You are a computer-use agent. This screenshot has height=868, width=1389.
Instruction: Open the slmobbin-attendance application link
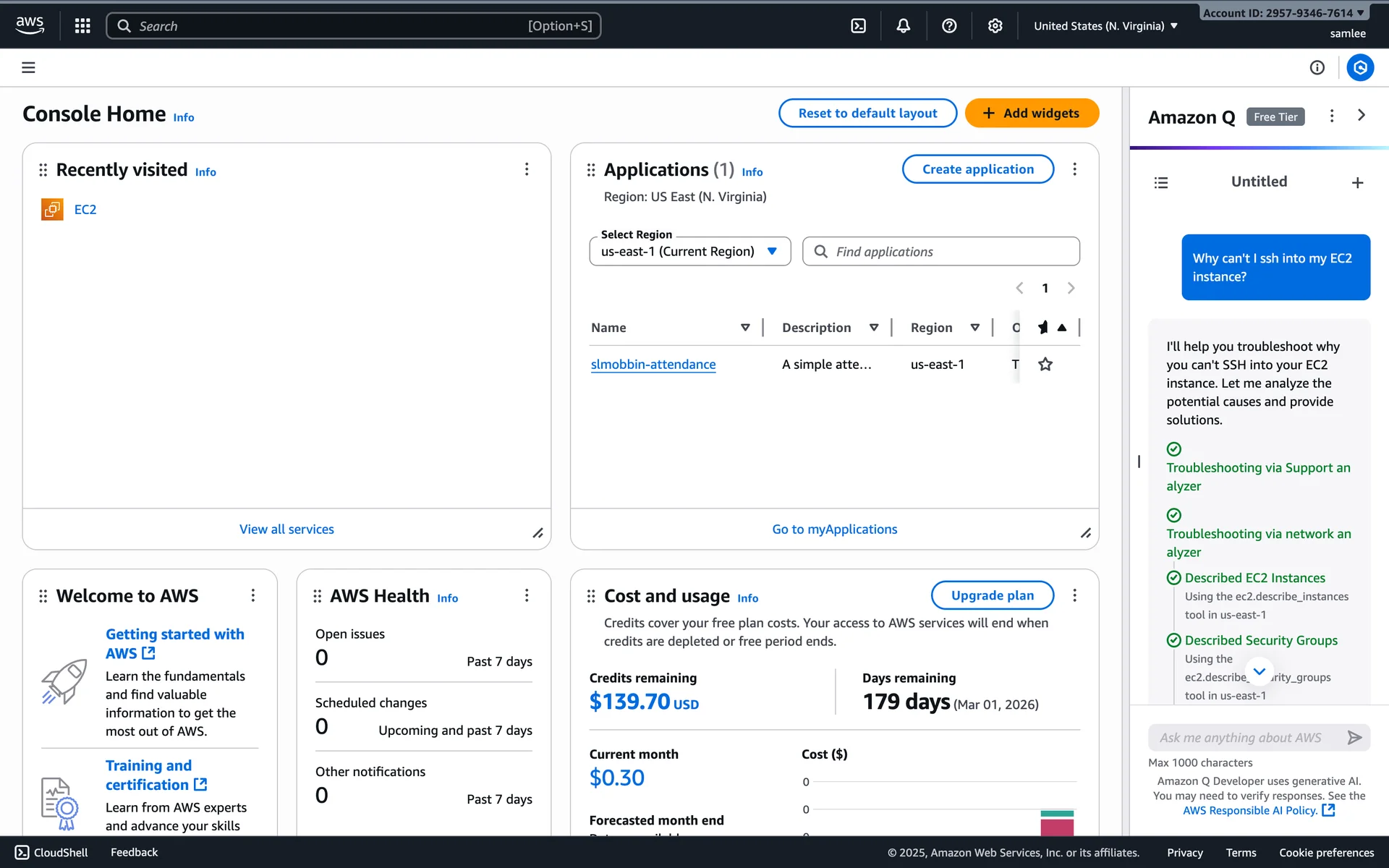(x=653, y=365)
